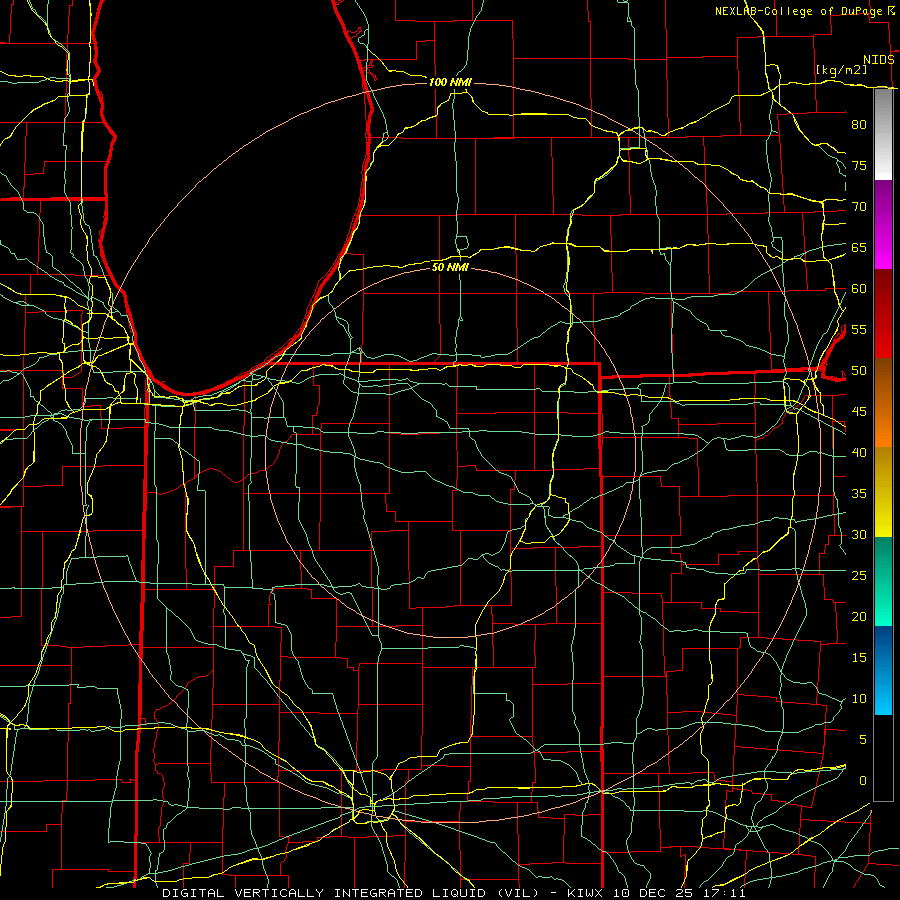
Task: Click the magenta band of the color scale
Action: pos(883,224)
